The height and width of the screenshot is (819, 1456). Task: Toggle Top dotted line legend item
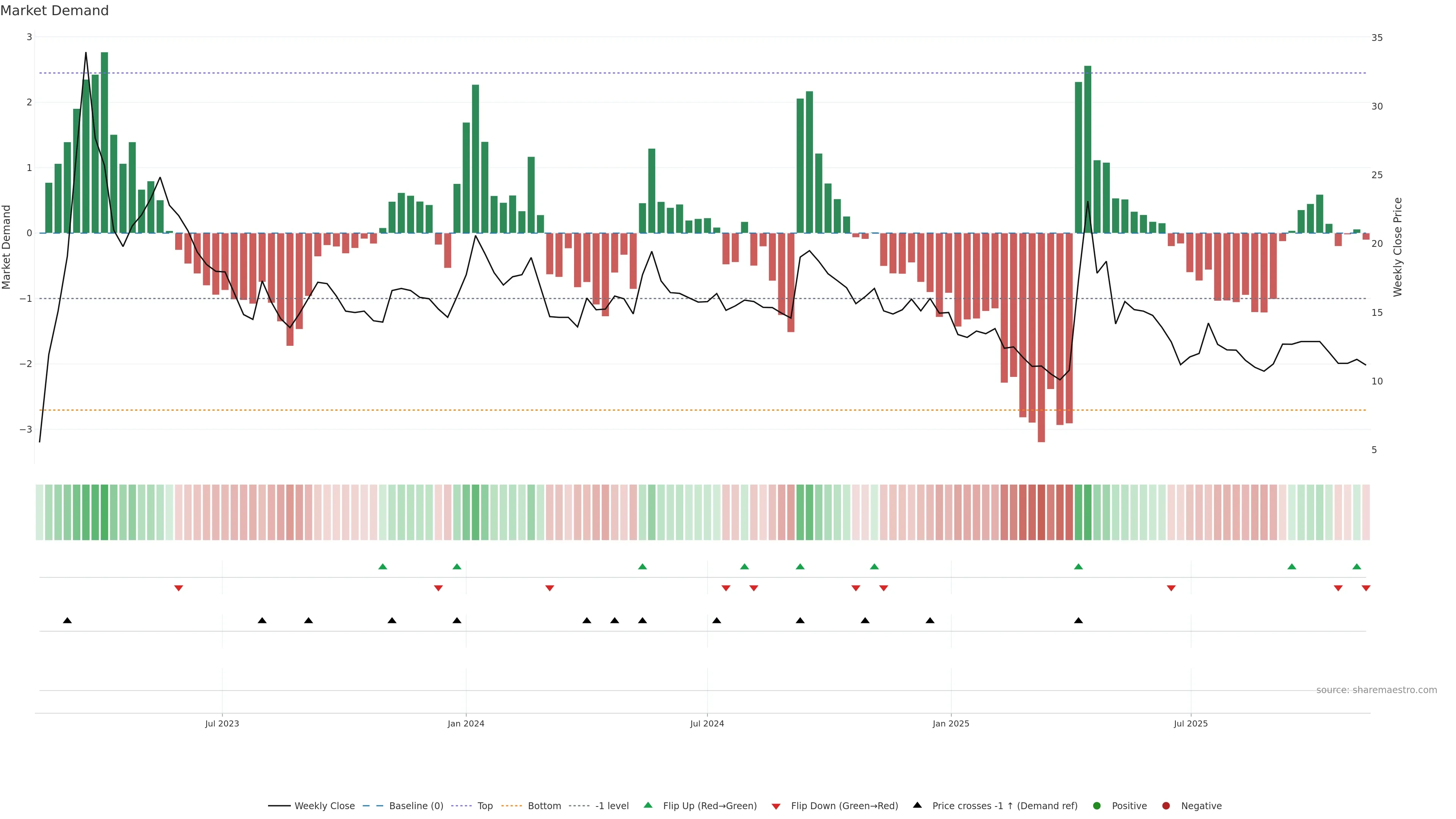click(485, 806)
